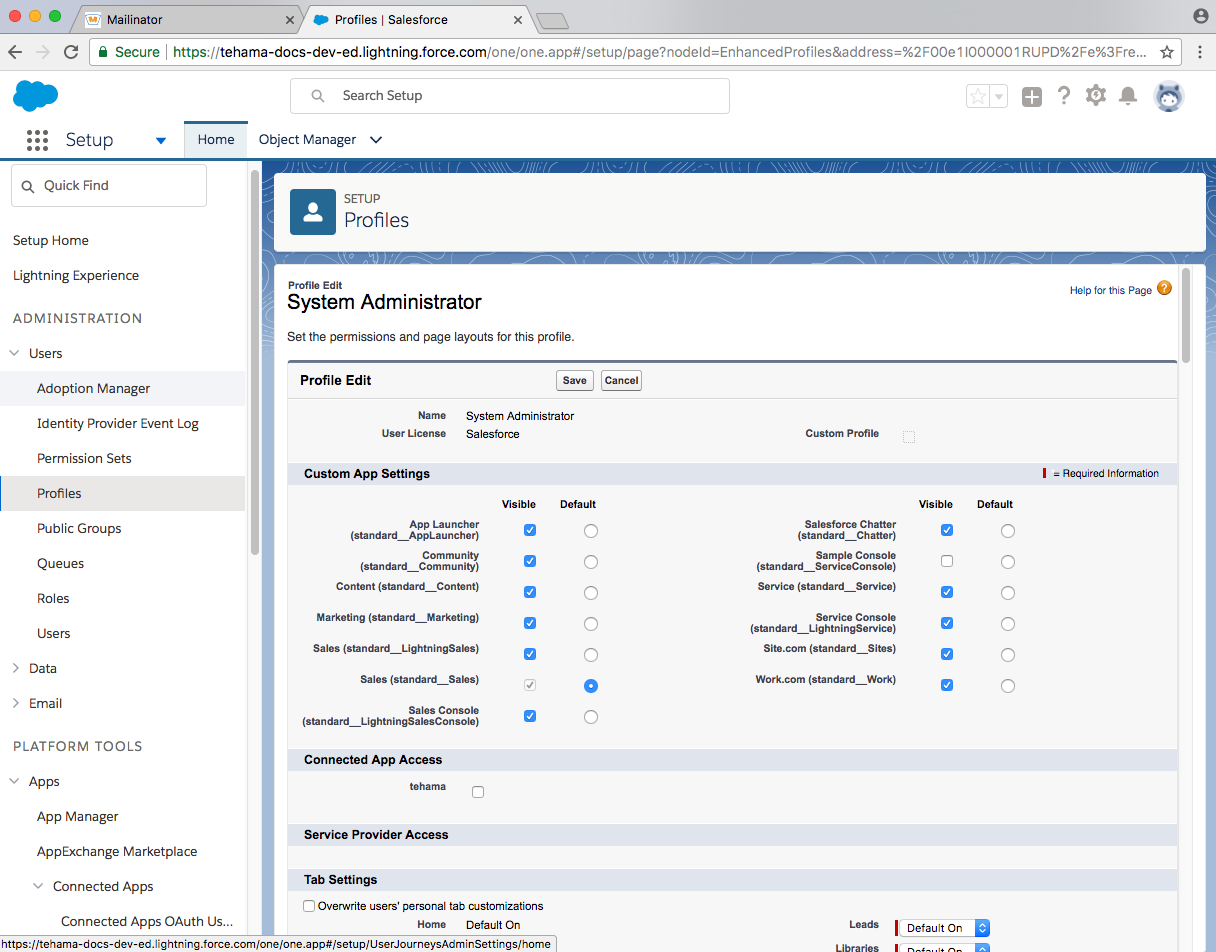Open a new browser tab
The height and width of the screenshot is (952, 1216).
tap(552, 20)
